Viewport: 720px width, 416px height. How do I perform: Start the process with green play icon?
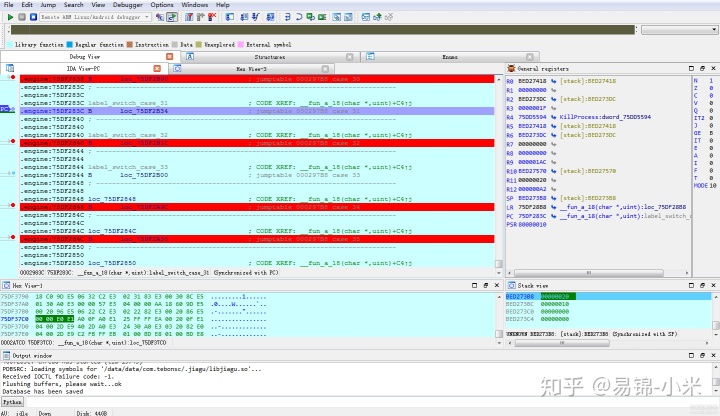coord(10,17)
